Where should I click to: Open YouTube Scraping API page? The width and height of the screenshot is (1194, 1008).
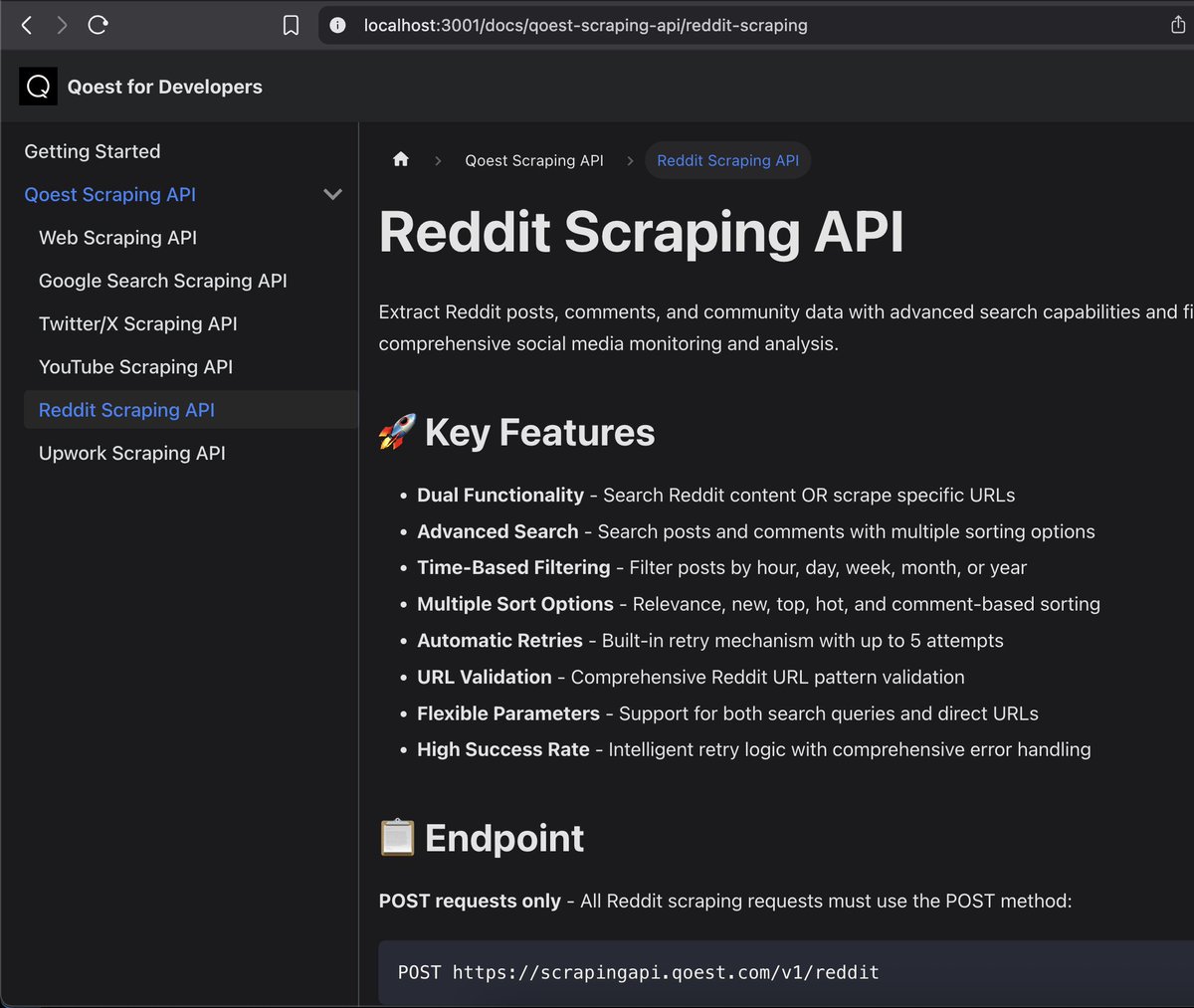click(x=135, y=366)
